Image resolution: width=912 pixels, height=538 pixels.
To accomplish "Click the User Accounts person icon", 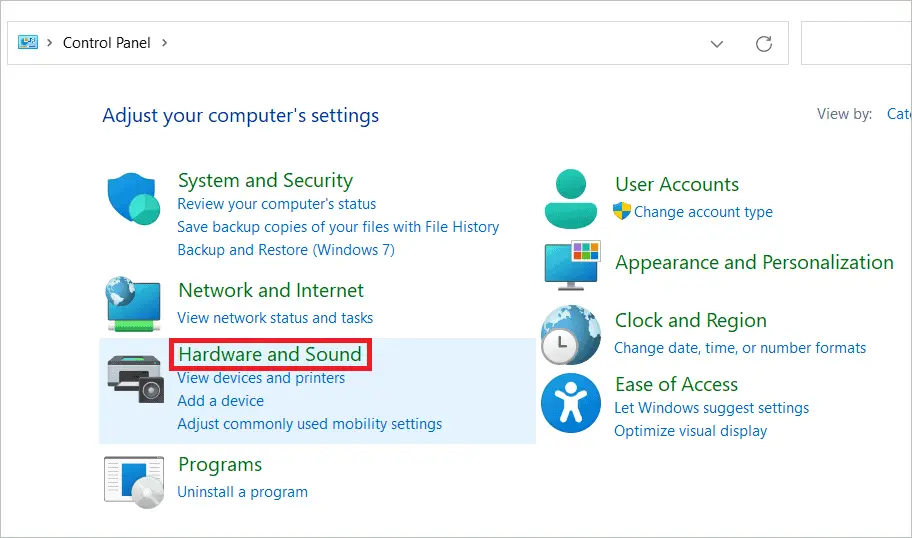I will [571, 198].
